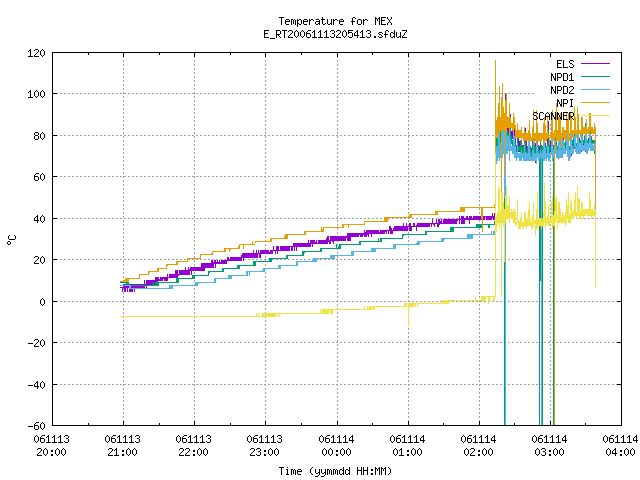This screenshot has height=480, width=640.
Task: Click the y-axis label 40
Action: click(x=39, y=219)
